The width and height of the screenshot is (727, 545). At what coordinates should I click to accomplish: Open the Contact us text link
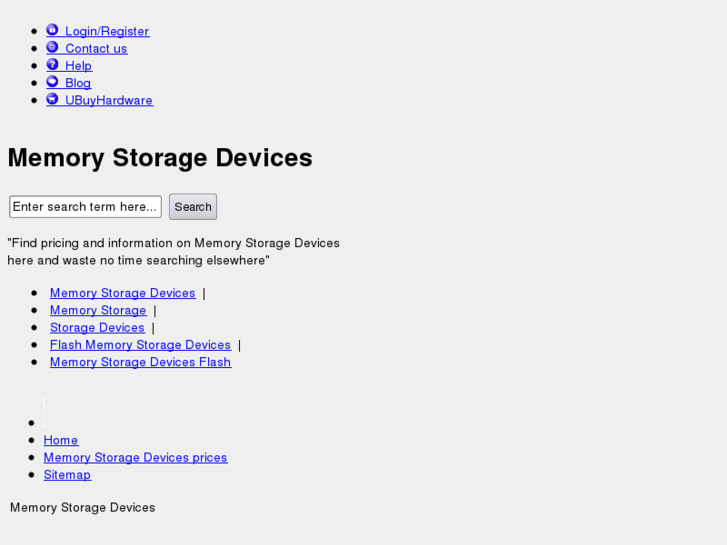point(96,48)
